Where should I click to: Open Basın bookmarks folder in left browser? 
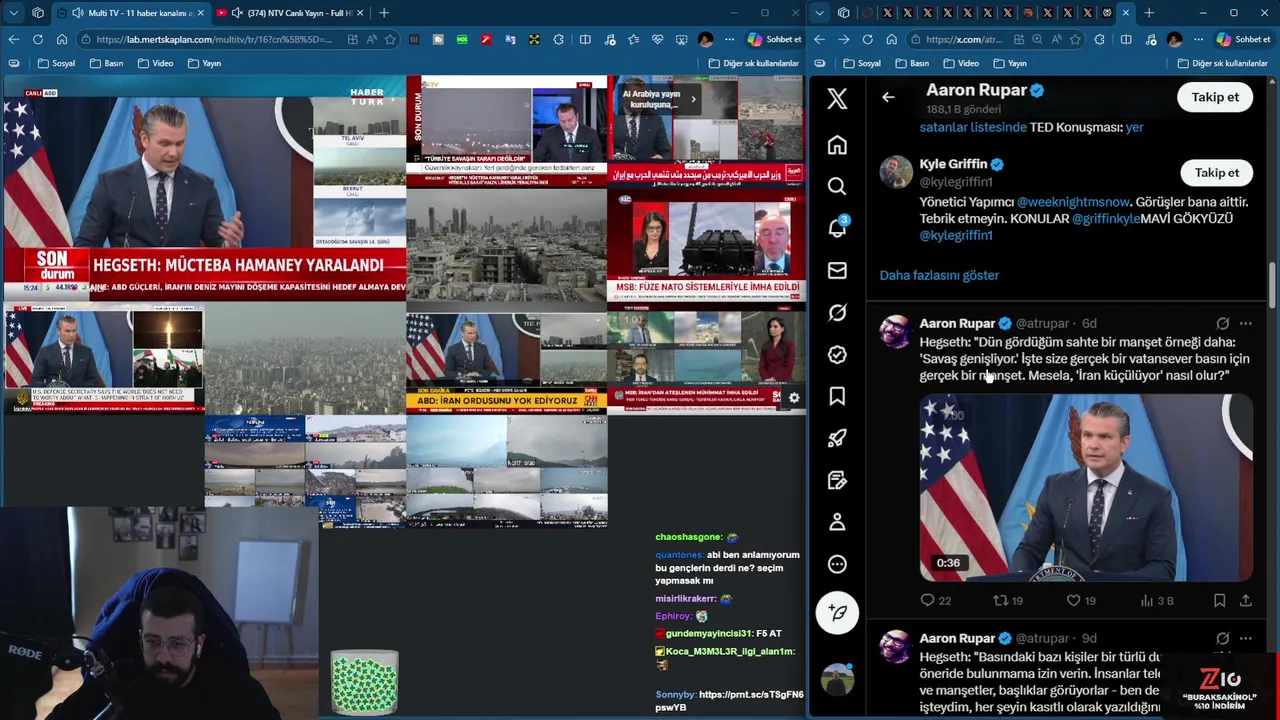(106, 63)
